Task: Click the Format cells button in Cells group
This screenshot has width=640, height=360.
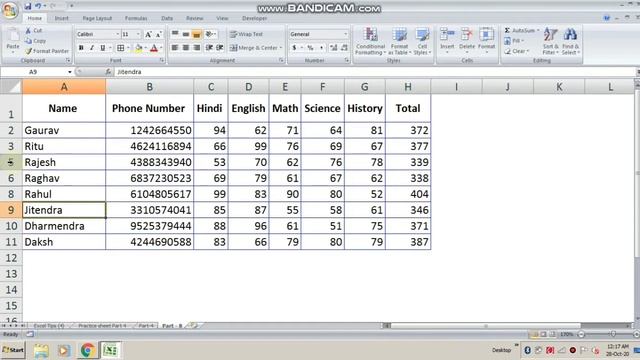Action: [x=487, y=41]
